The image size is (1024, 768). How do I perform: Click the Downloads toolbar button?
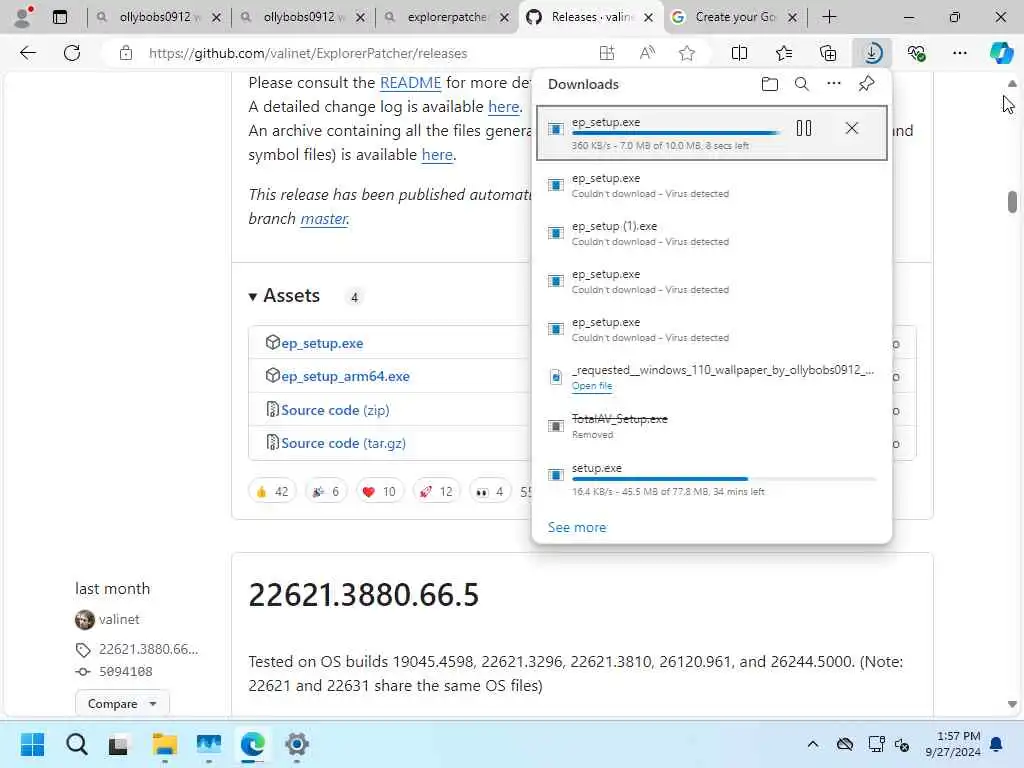[872, 53]
